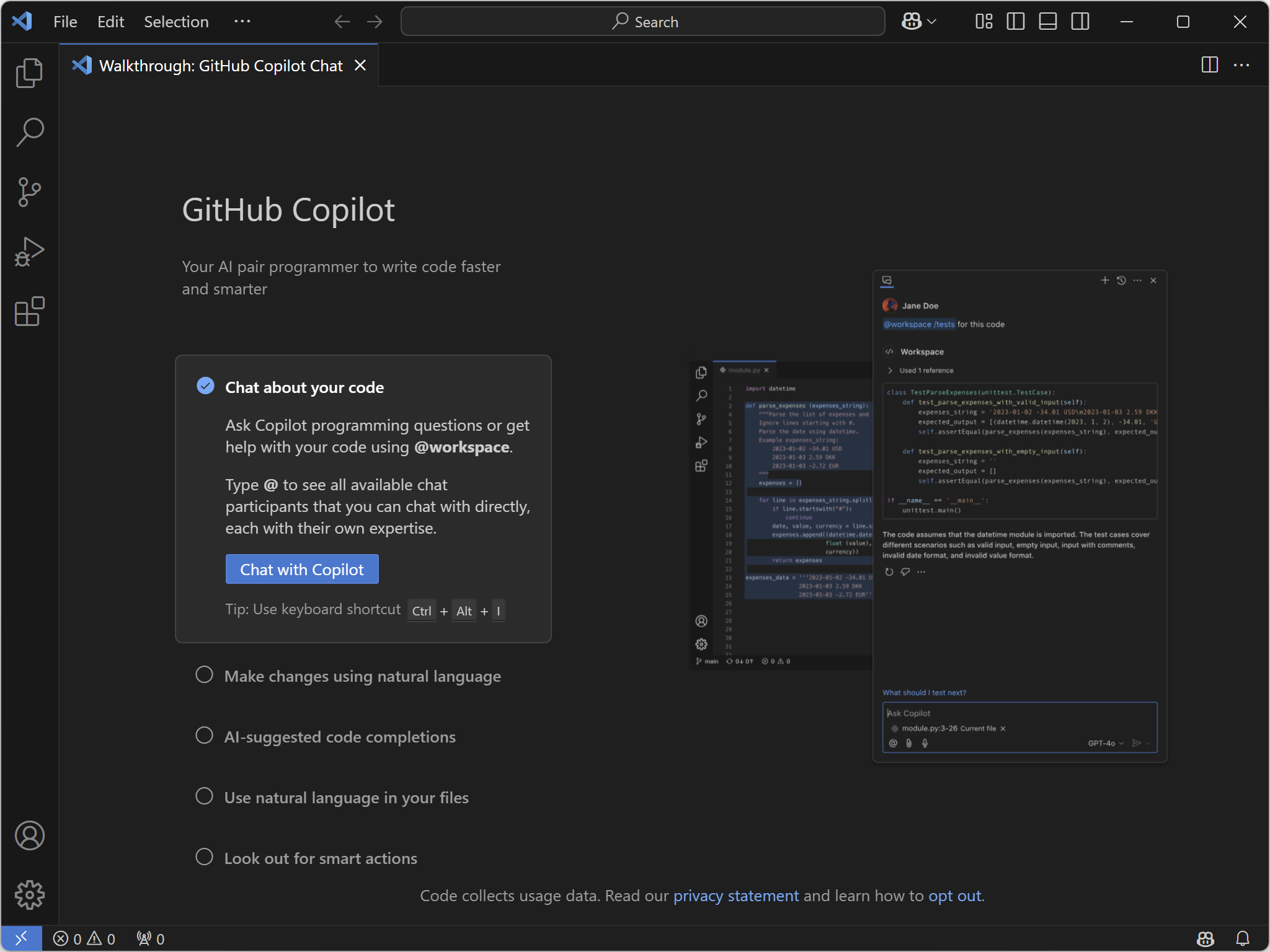Open the Explorer view in activity bar
Screen dimensions: 1270x952
coord(29,73)
